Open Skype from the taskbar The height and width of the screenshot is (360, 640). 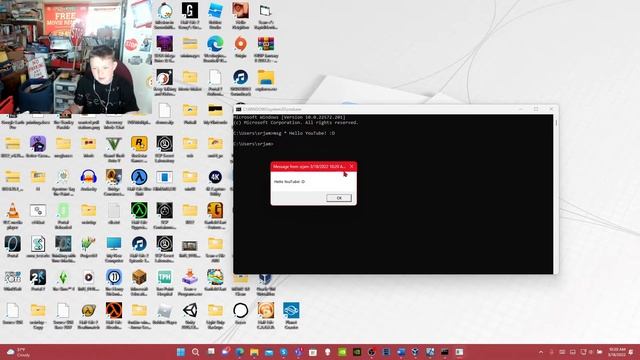pyautogui.click(x=284, y=352)
